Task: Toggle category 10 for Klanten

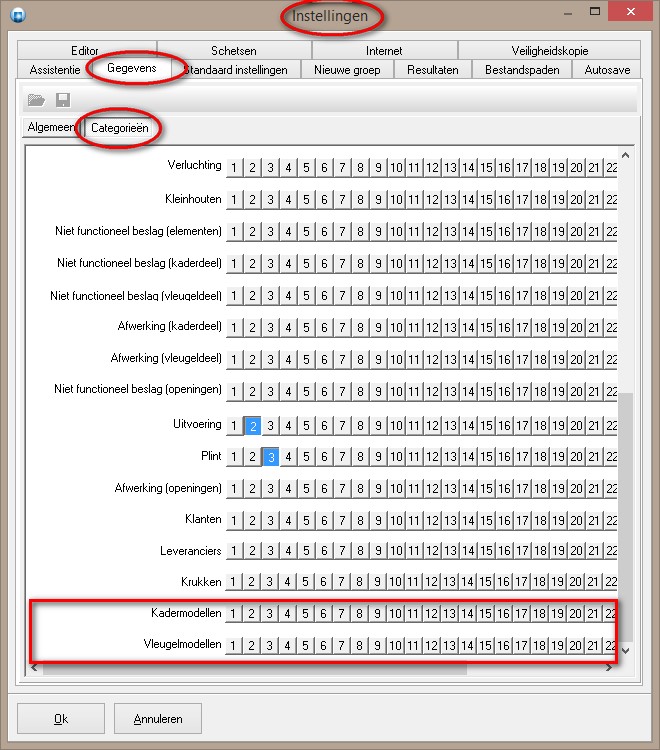Action: pos(396,520)
